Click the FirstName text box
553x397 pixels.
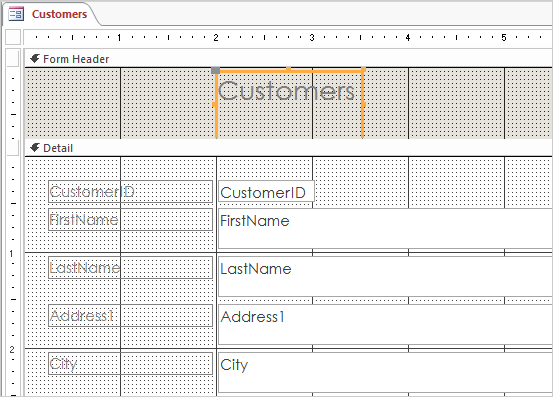point(385,228)
